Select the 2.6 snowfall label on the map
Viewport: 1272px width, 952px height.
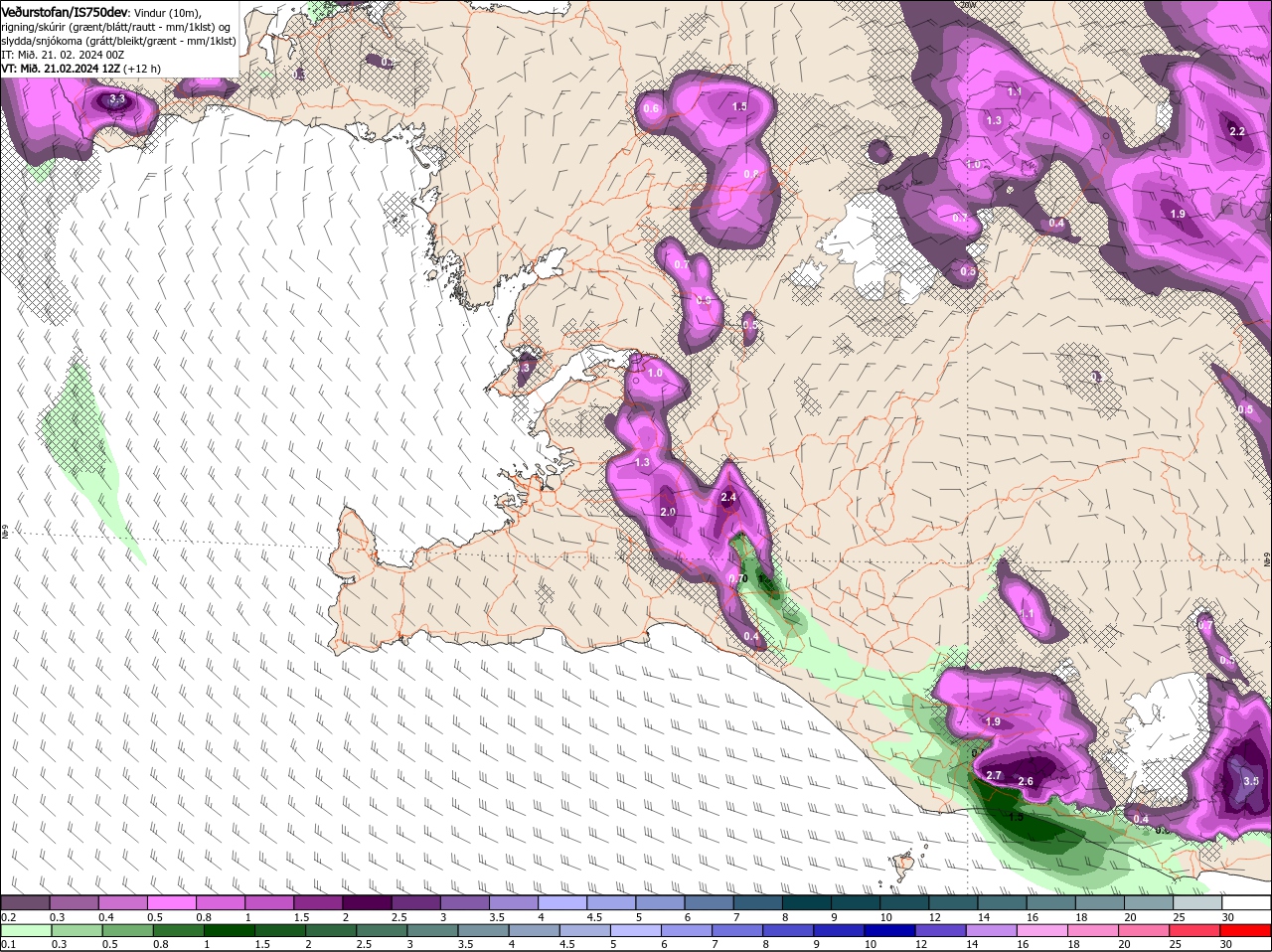point(1027,781)
